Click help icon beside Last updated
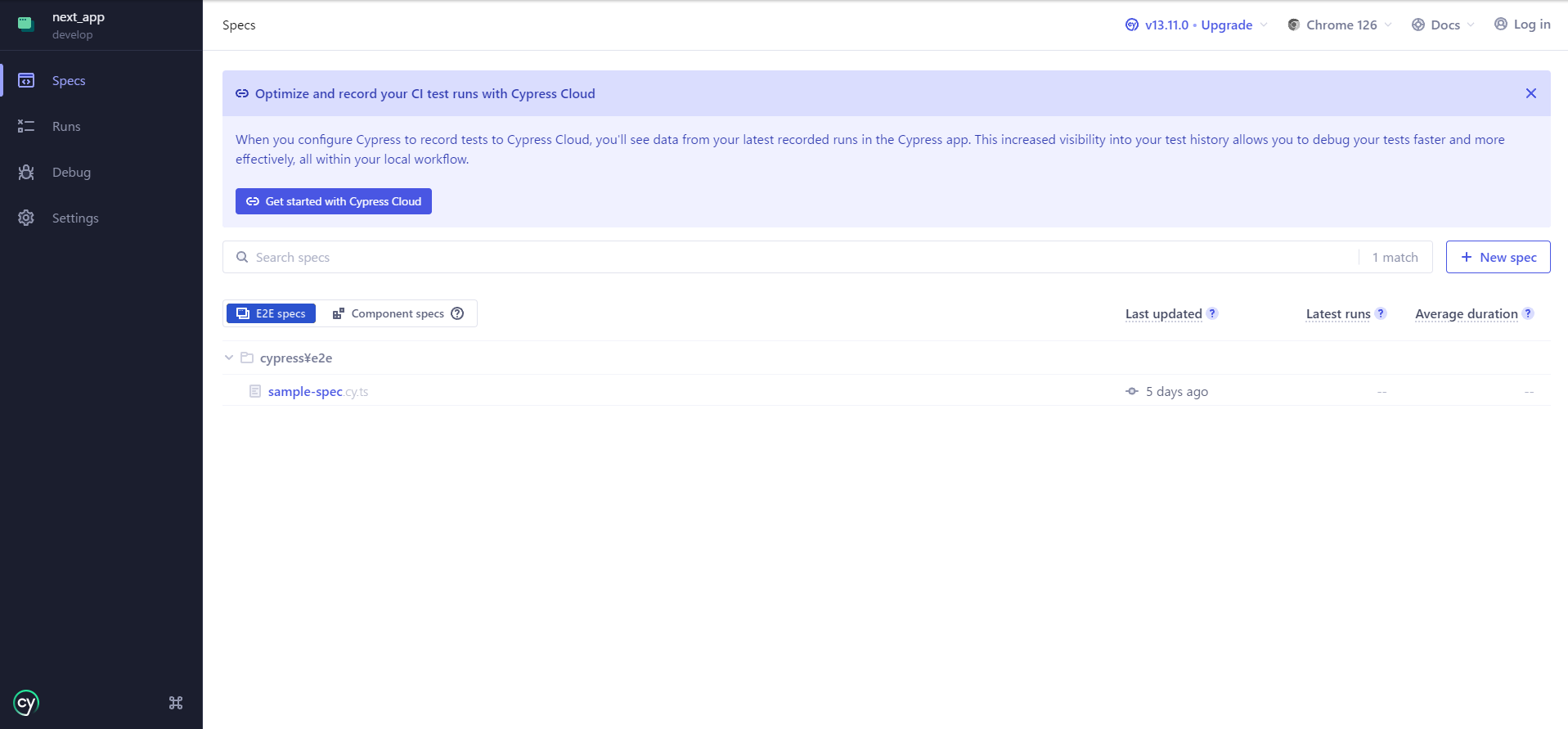 click(1212, 313)
